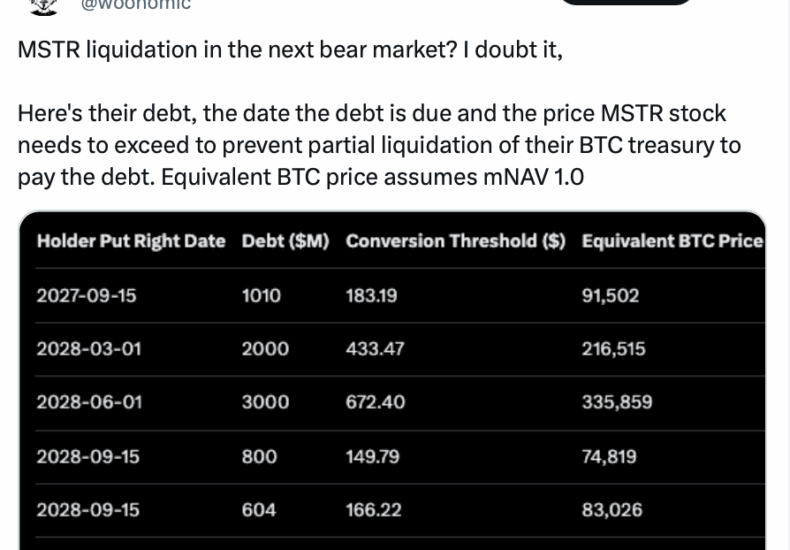The height and width of the screenshot is (550, 790).
Task: Click the 3000 debt value
Action: tap(265, 402)
